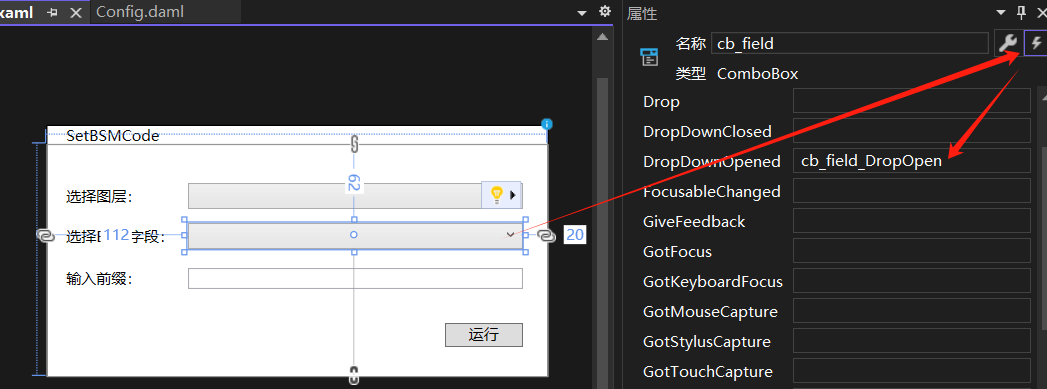This screenshot has height=389, width=1047.
Task: Switch to the event handlers lightning icon
Action: pyautogui.click(x=1036, y=44)
